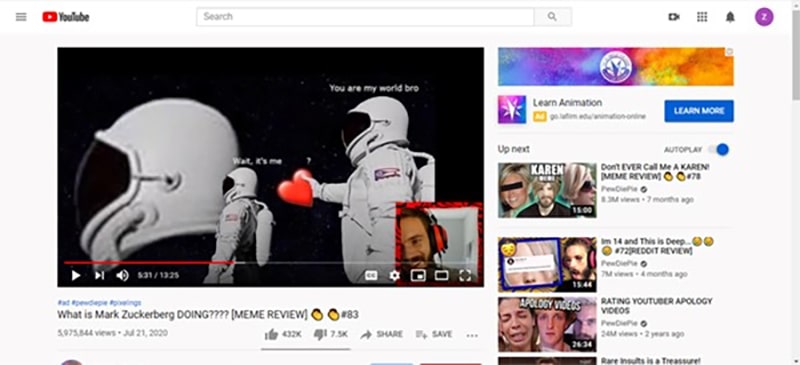Click the #ad hashtag
Image resolution: width=800 pixels, height=365 pixels.
[x=63, y=303]
